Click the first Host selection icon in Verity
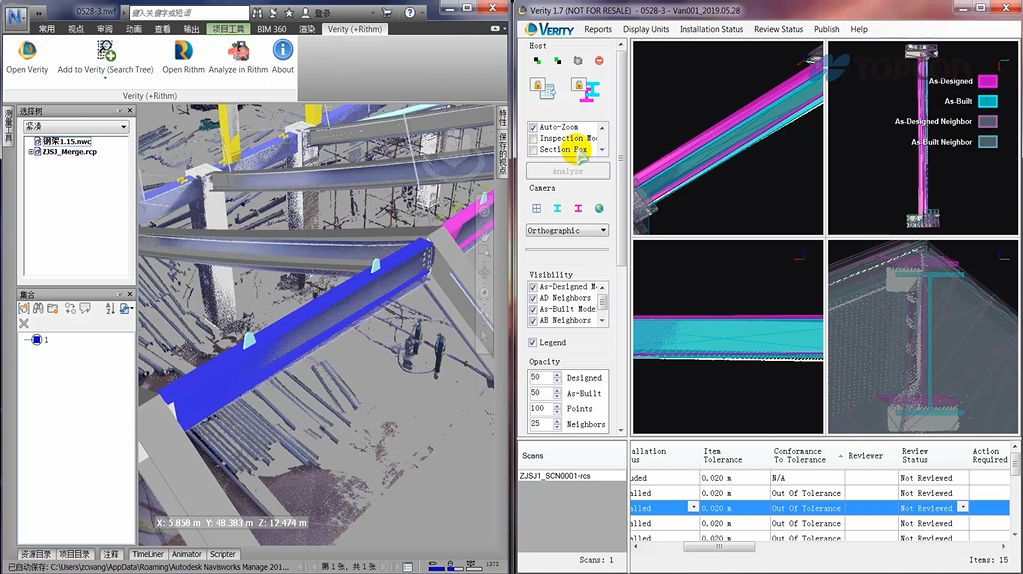The width and height of the screenshot is (1023, 574). pos(537,61)
